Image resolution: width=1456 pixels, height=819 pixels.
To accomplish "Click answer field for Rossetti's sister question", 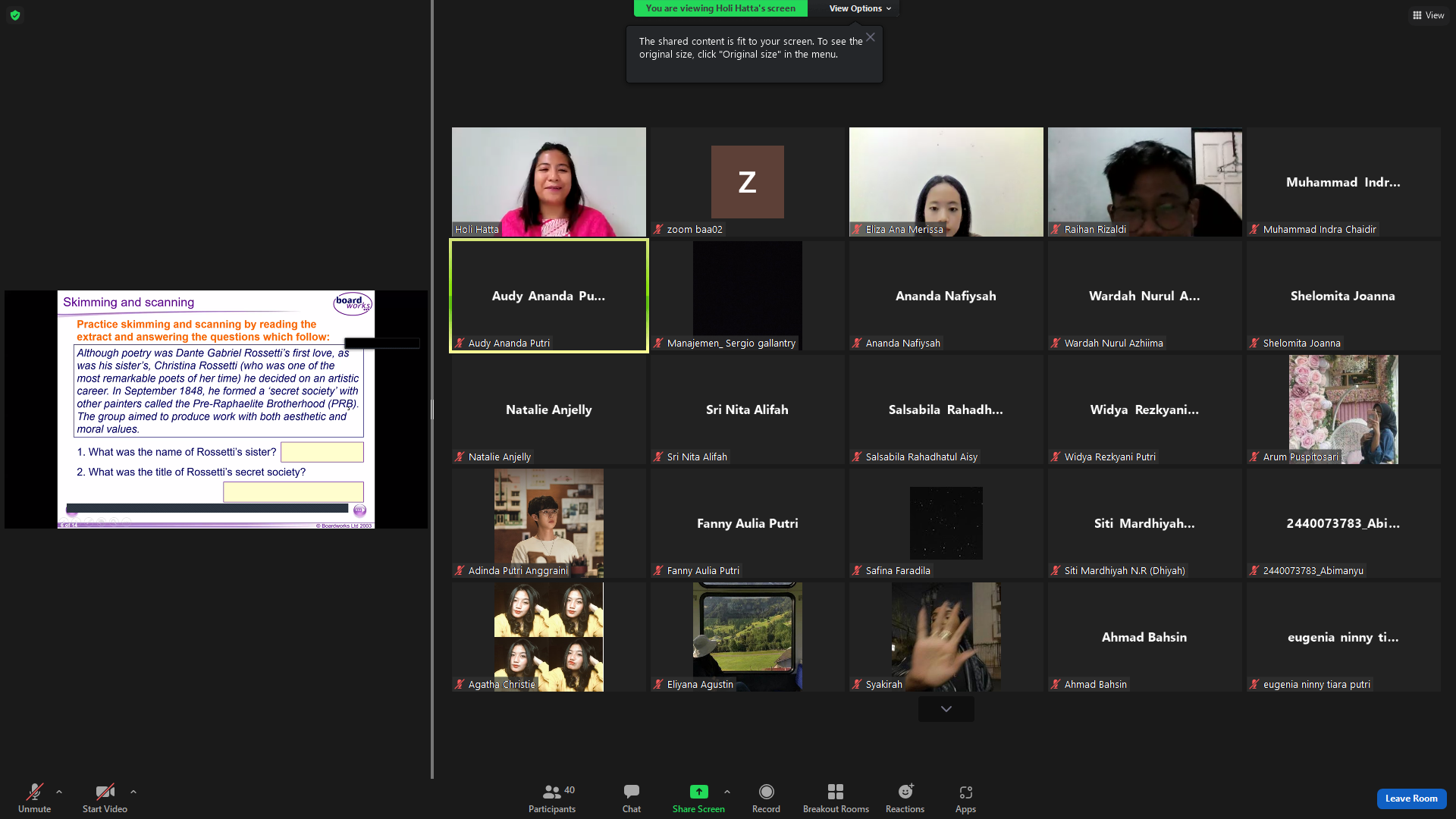I will point(322,452).
